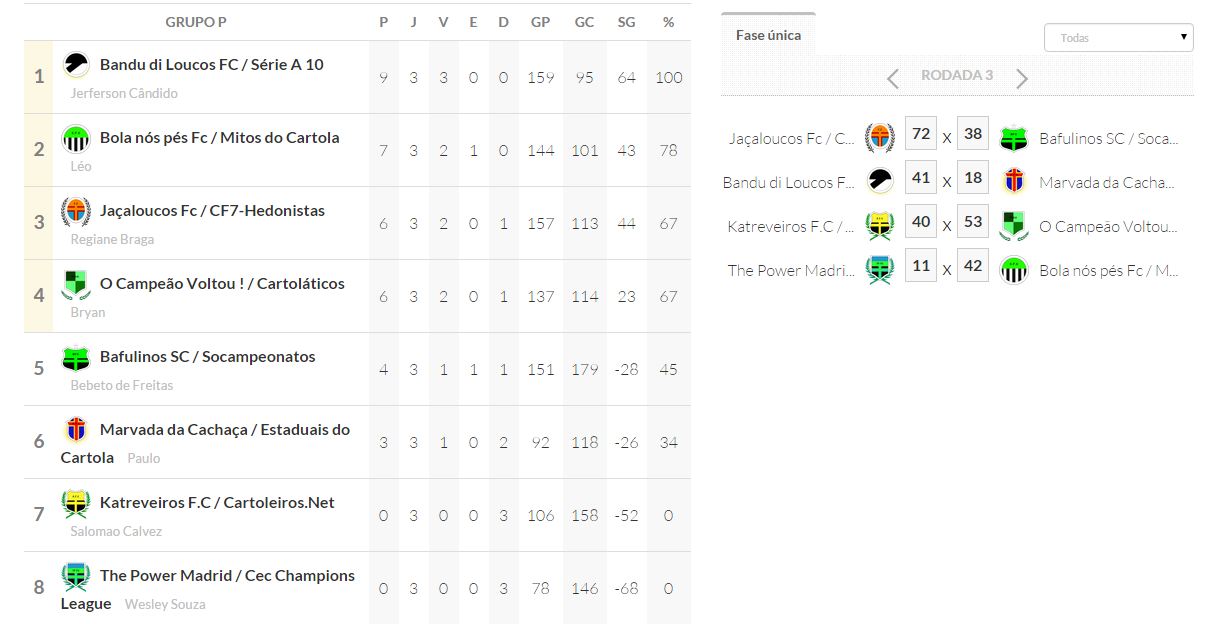Click The Power Madrid crest in standings
The height and width of the screenshot is (624, 1206).
tap(75, 577)
